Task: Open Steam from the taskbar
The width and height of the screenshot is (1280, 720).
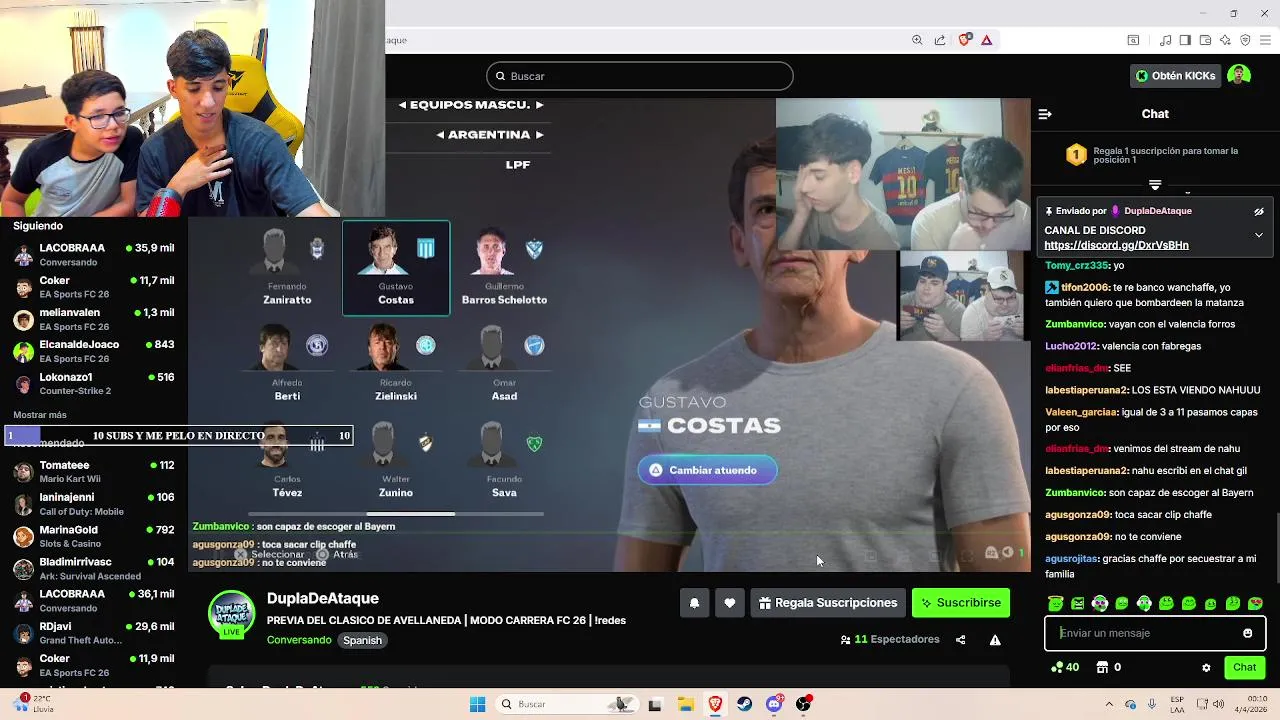Action: (745, 704)
